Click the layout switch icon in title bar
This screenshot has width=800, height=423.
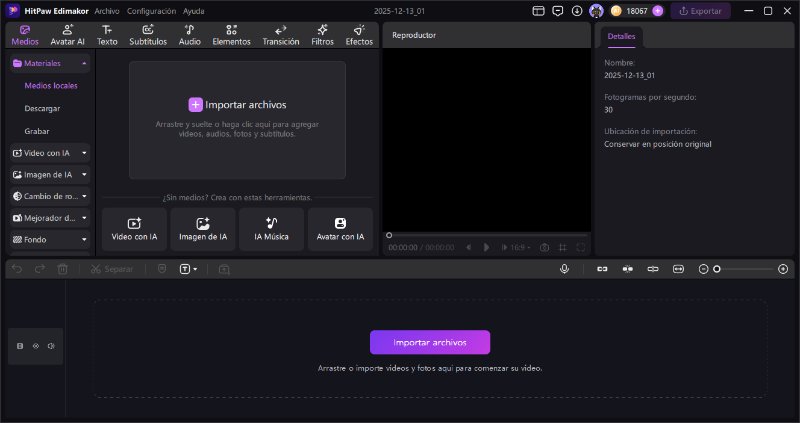coord(538,11)
